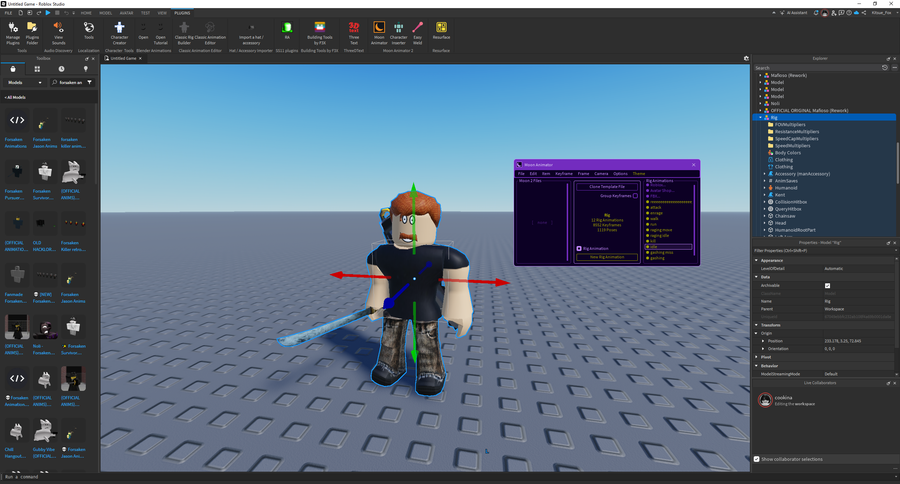The height and width of the screenshot is (484, 900).
Task: Click the Explorer search field
Action: tap(817, 68)
